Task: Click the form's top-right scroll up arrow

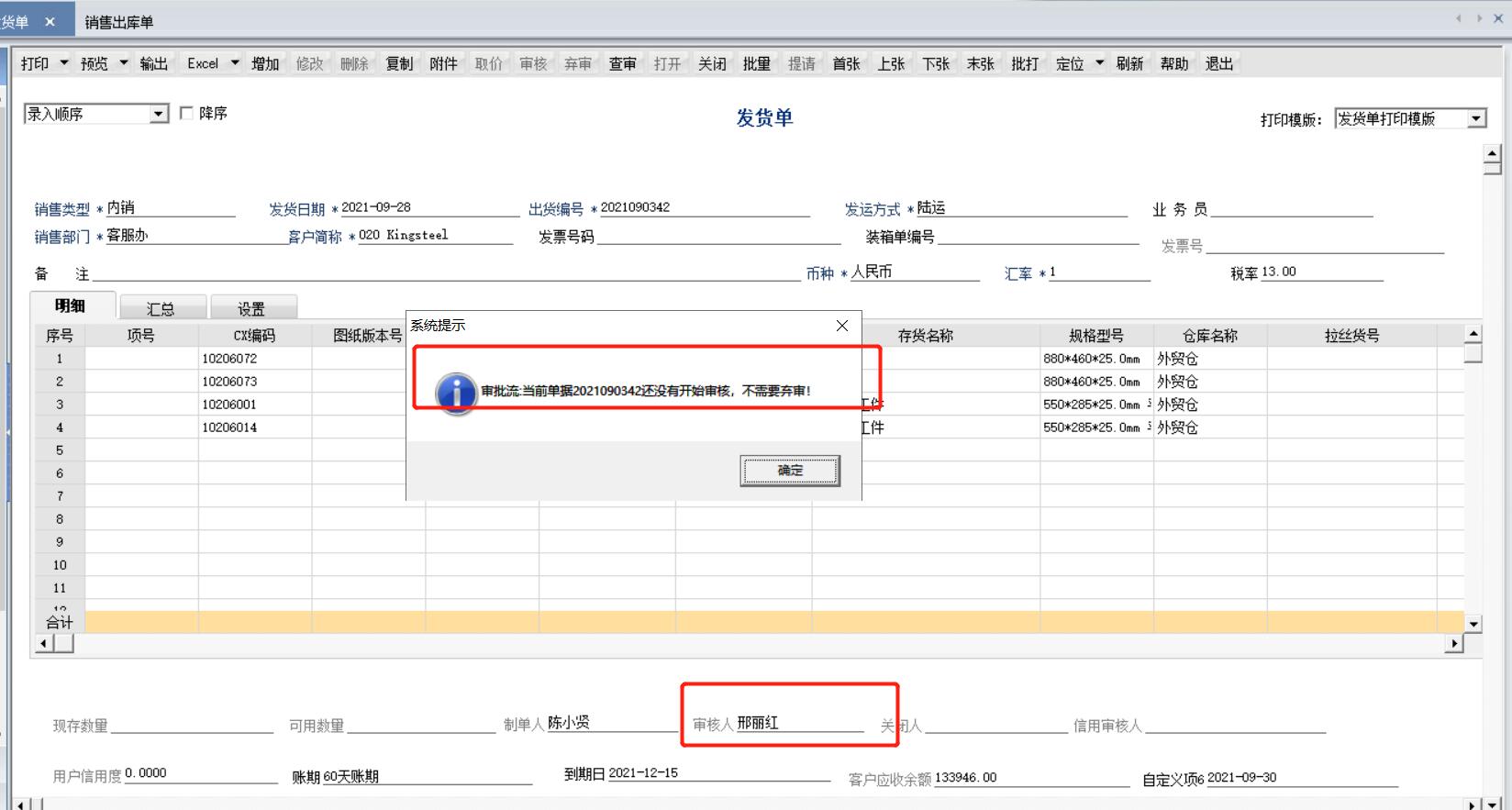Action: (1493, 153)
